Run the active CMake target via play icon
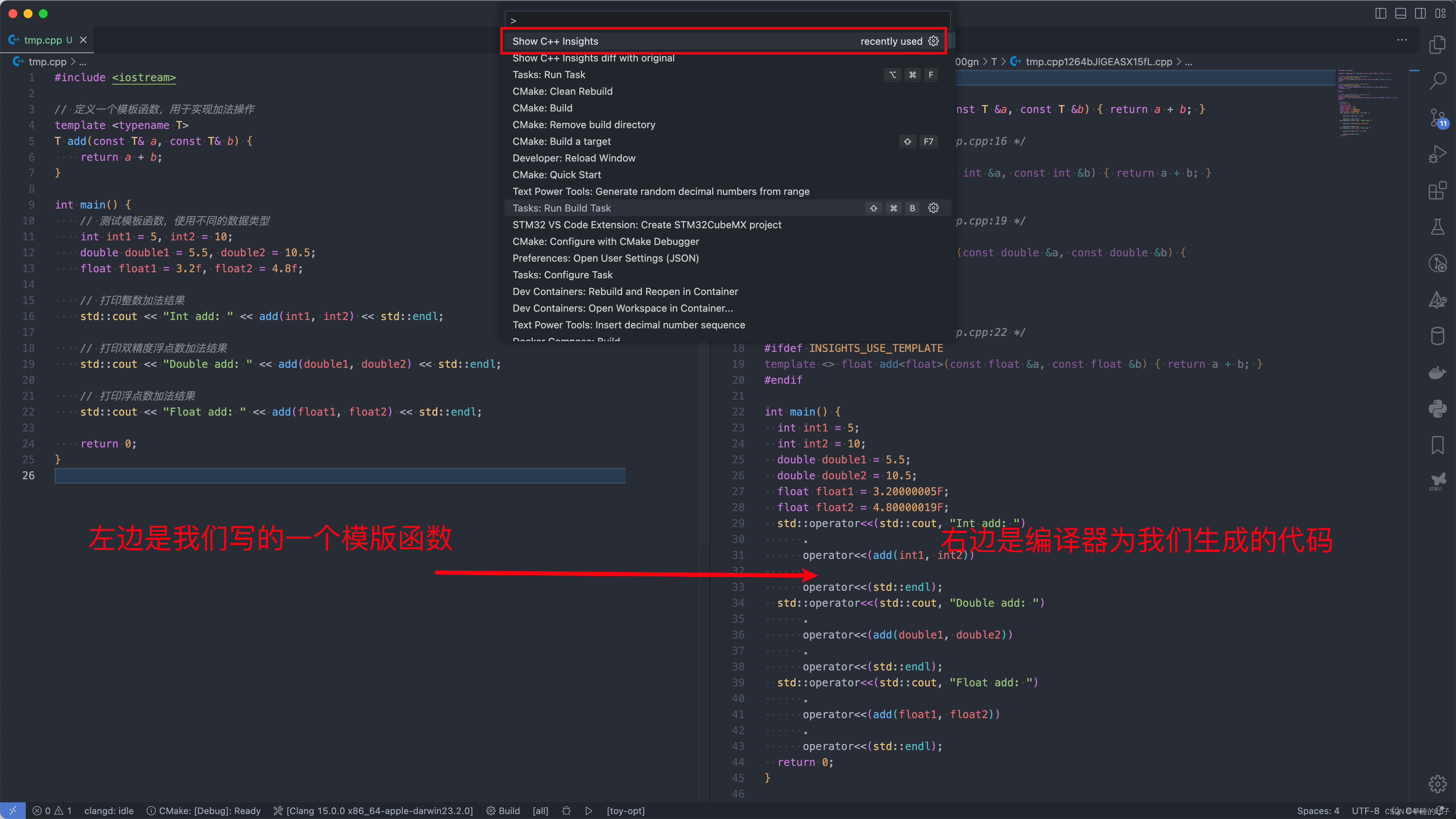 pyautogui.click(x=588, y=811)
